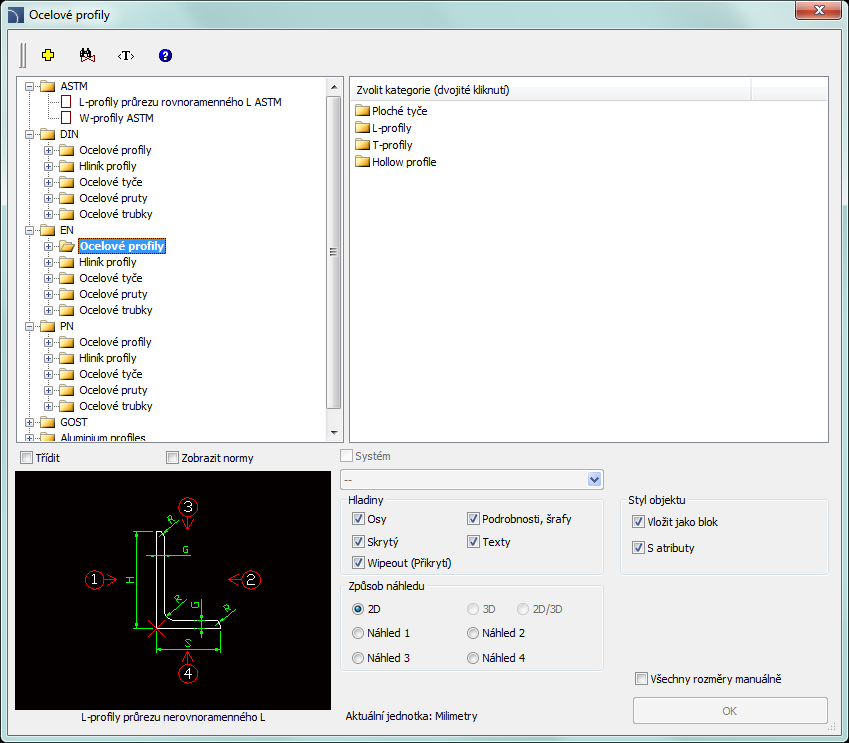Click the <T> text toolbar icon

tap(126, 55)
